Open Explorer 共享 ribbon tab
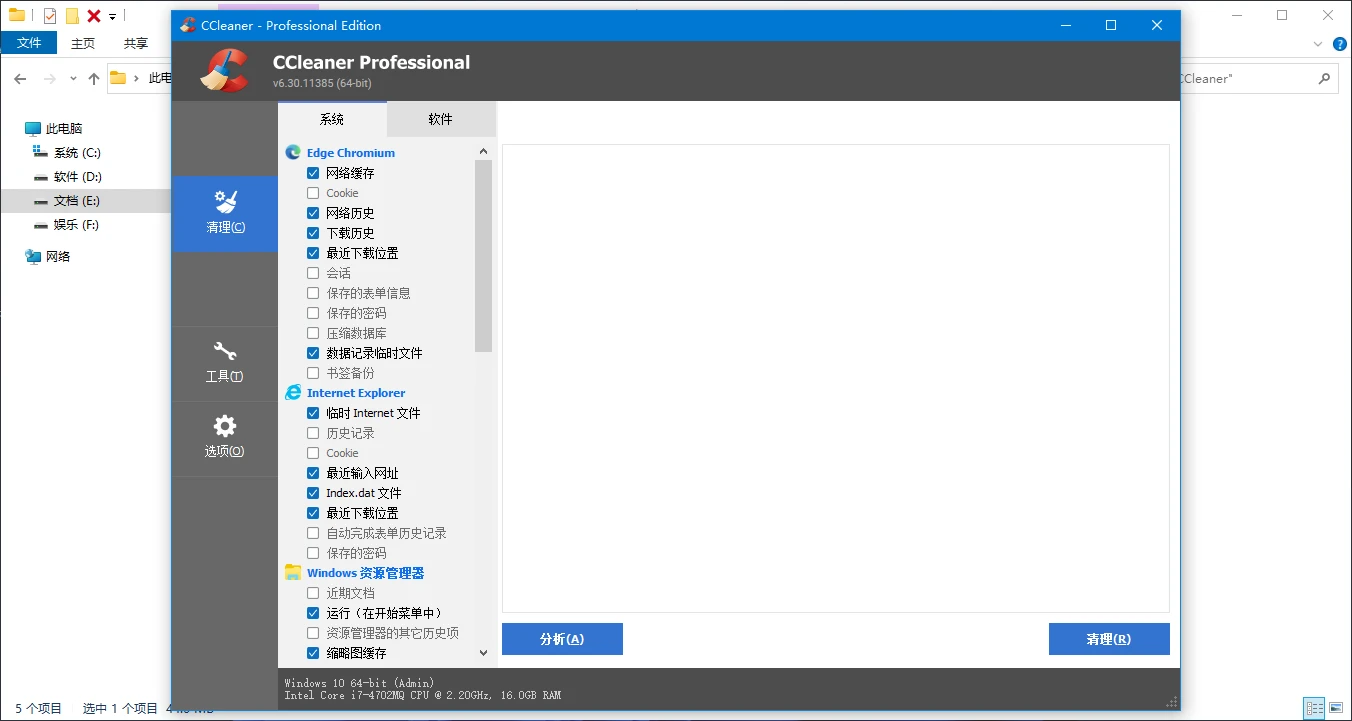The width and height of the screenshot is (1352, 721). click(136, 43)
